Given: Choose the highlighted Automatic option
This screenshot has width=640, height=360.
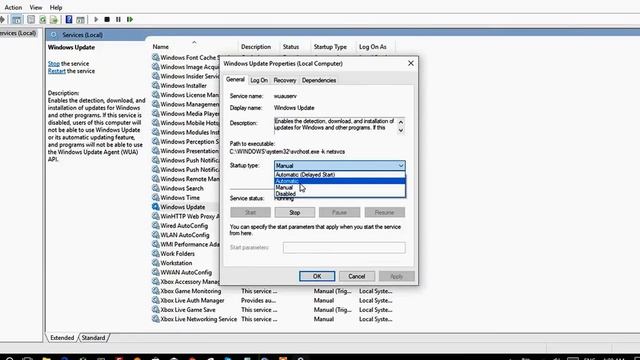Looking at the screenshot, I should point(340,181).
